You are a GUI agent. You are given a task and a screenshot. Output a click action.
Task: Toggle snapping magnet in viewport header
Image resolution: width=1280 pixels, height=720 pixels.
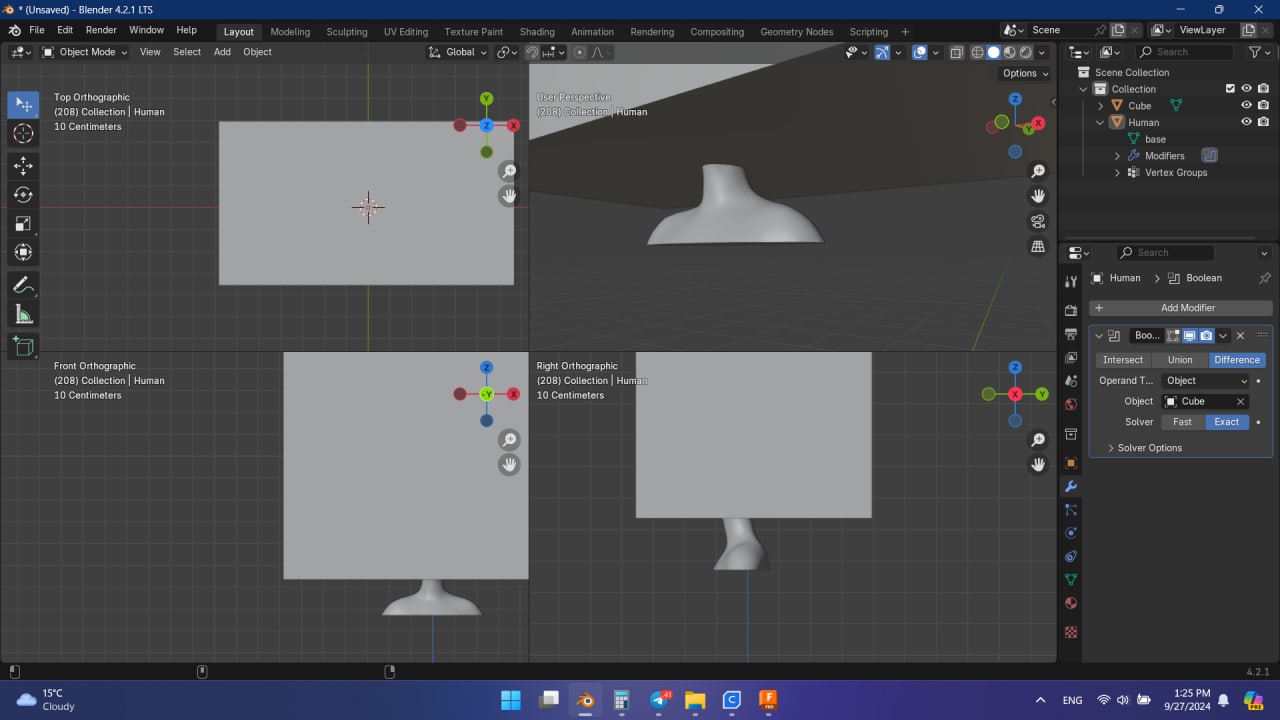click(x=533, y=52)
